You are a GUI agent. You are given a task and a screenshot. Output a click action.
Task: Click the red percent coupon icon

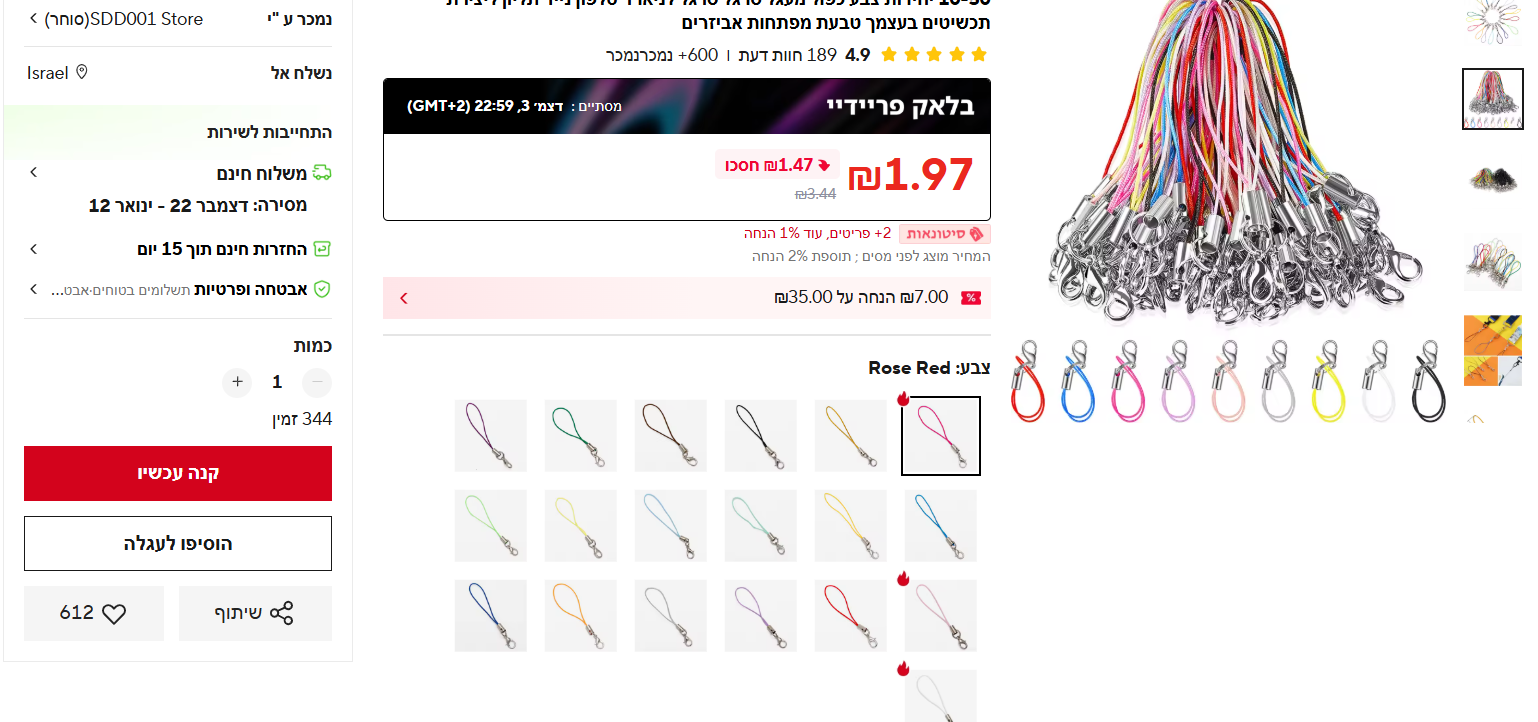tap(970, 298)
